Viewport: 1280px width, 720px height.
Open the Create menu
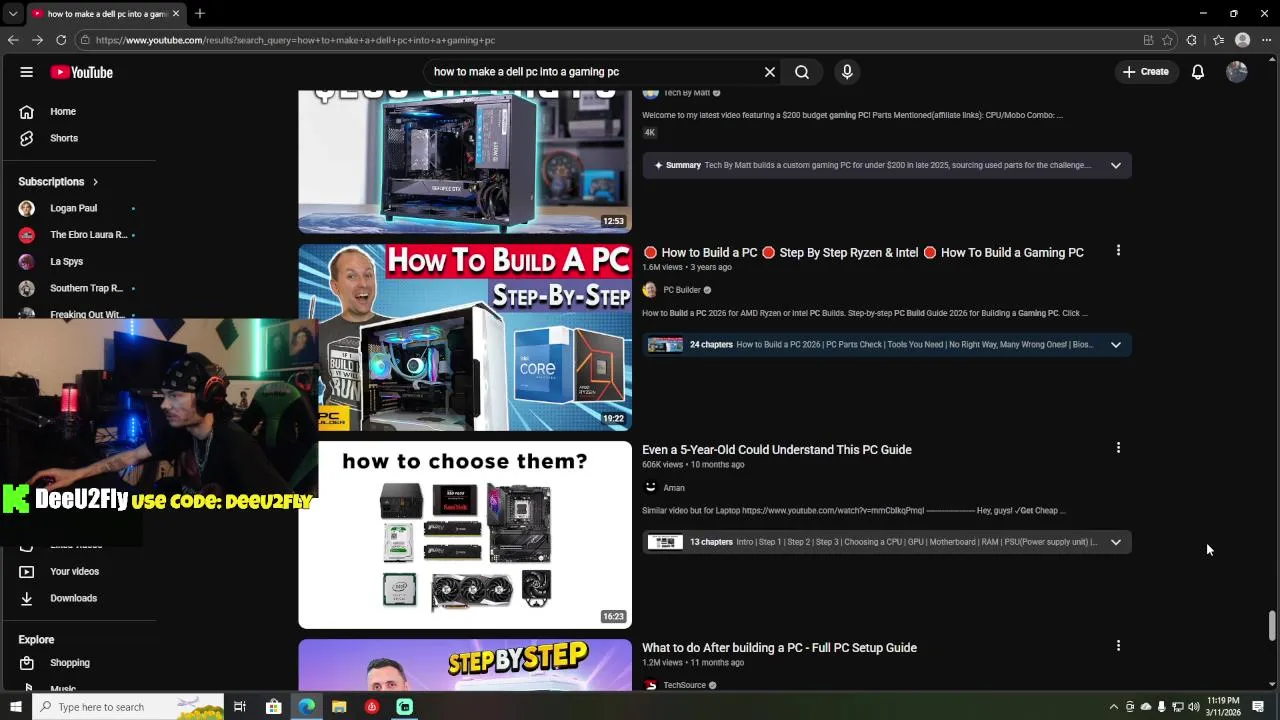tap(1145, 72)
